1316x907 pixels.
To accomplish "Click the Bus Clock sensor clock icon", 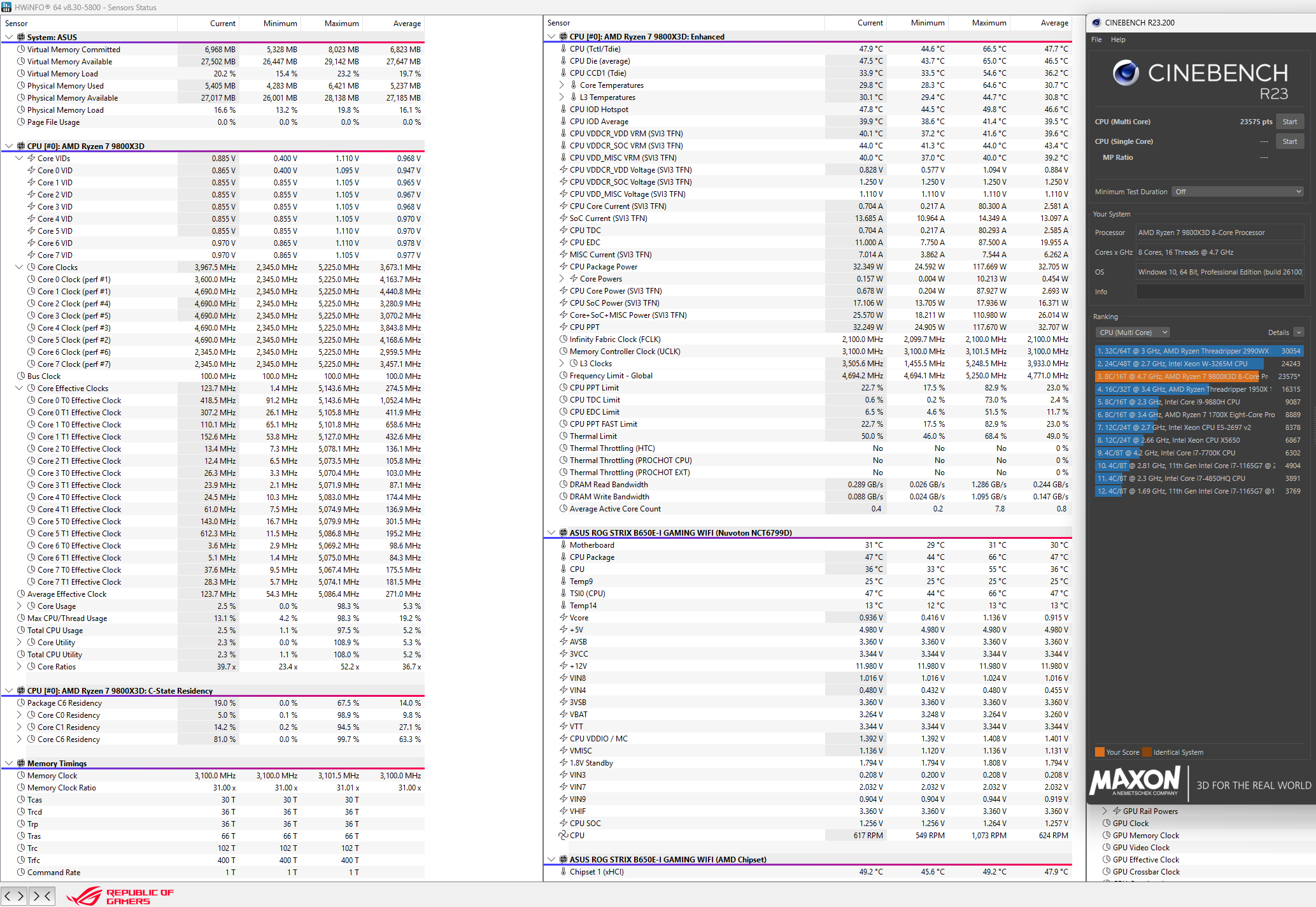I will 21,376.
